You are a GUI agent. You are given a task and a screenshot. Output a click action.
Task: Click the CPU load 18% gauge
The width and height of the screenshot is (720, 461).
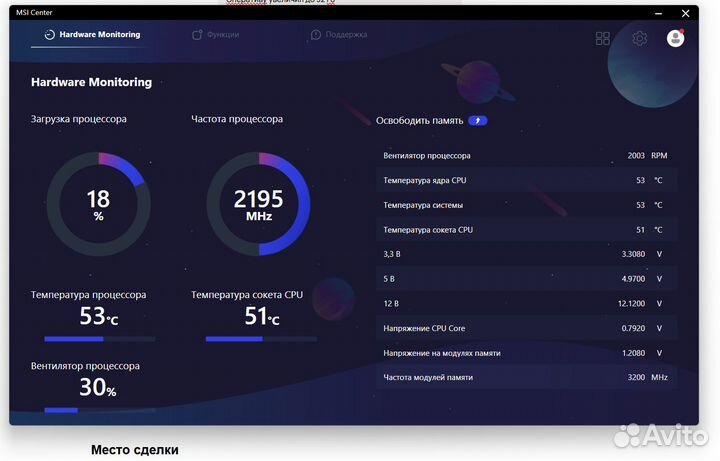[x=98, y=204]
